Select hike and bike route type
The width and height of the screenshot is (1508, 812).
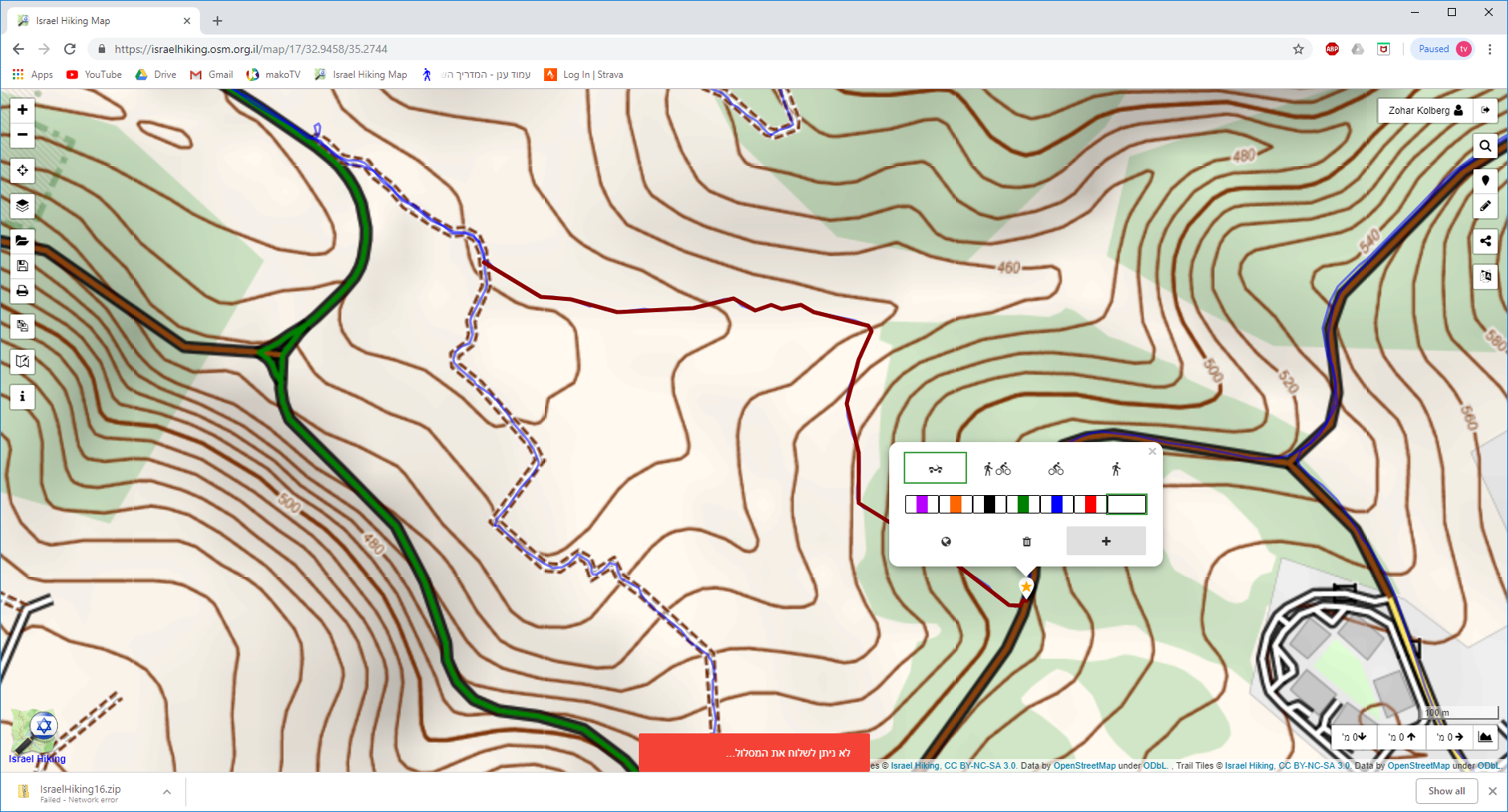coord(997,469)
